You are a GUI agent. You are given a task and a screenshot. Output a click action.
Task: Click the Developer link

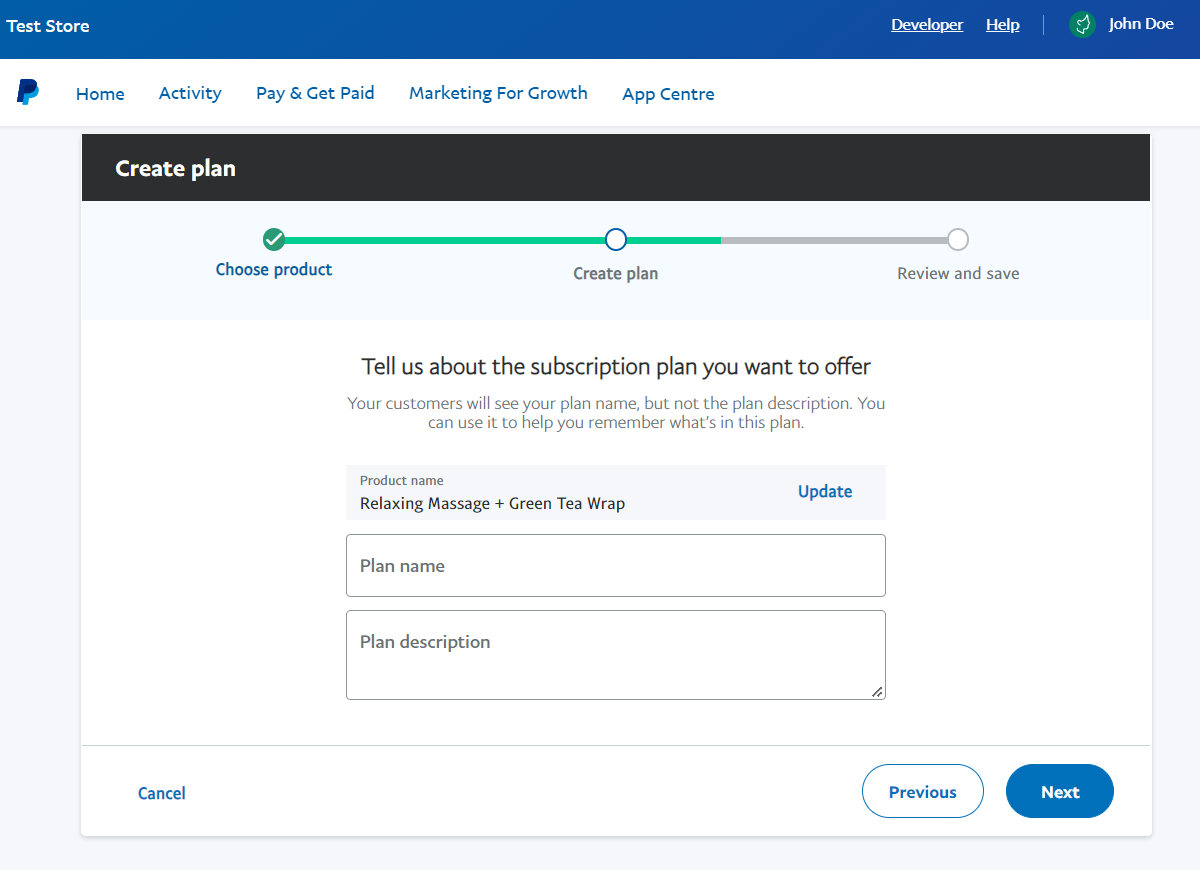(x=927, y=24)
